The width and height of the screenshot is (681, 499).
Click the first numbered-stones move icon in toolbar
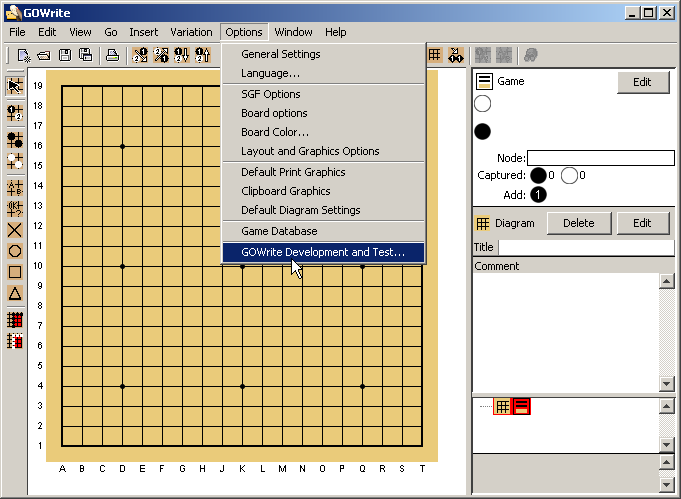tap(140, 55)
